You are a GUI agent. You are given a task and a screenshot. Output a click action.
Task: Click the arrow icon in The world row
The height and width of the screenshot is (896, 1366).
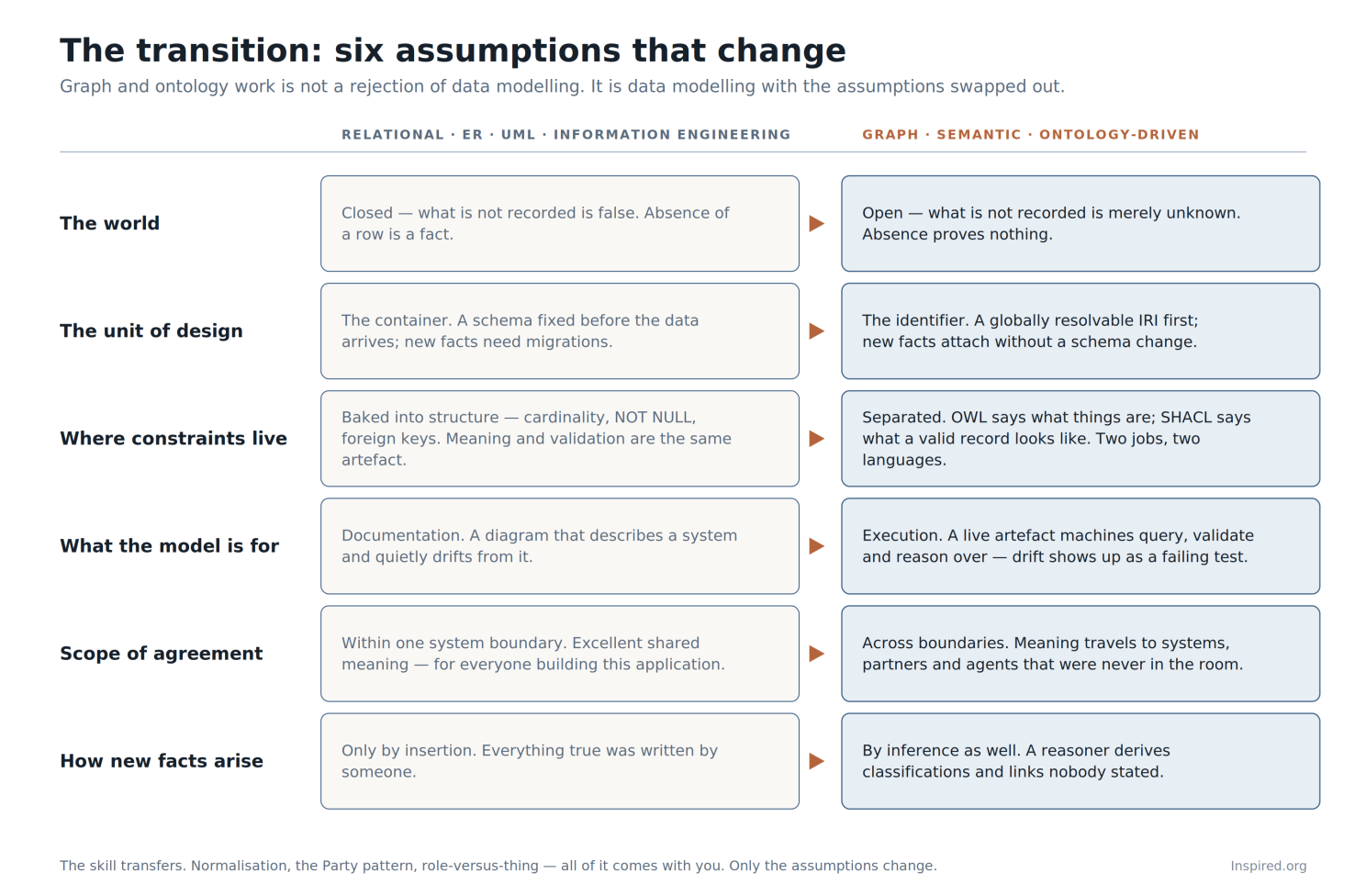tap(816, 224)
